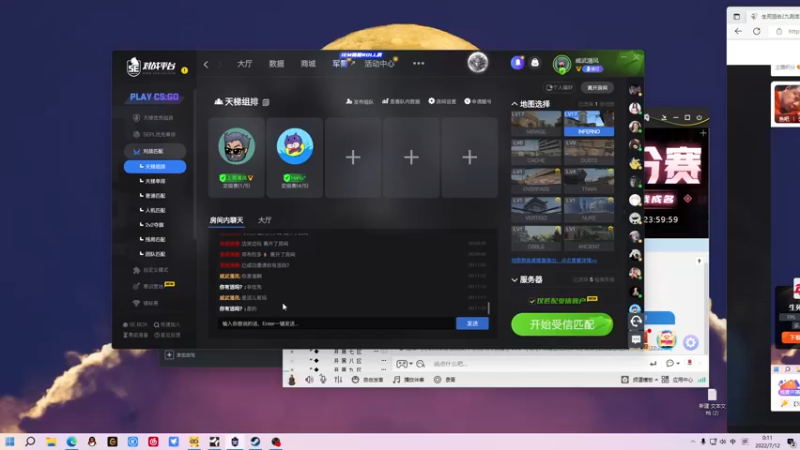800x450 pixels.
Task: Open the 数据 top navigation tab
Action: point(277,64)
